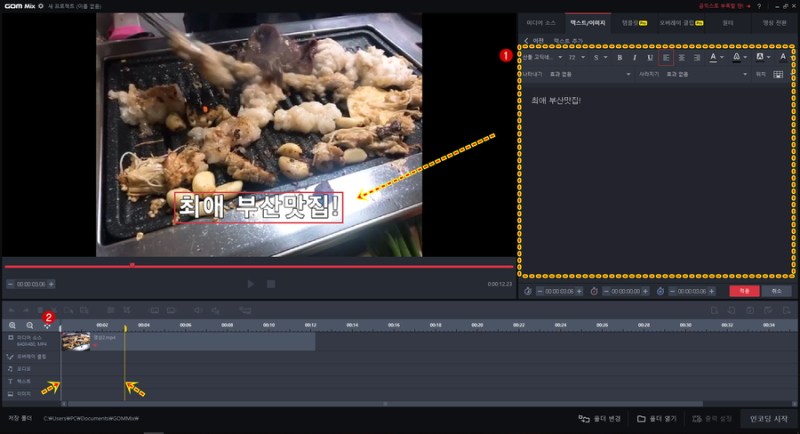Open the text position grid
This screenshot has width=800, height=434.
pos(778,74)
